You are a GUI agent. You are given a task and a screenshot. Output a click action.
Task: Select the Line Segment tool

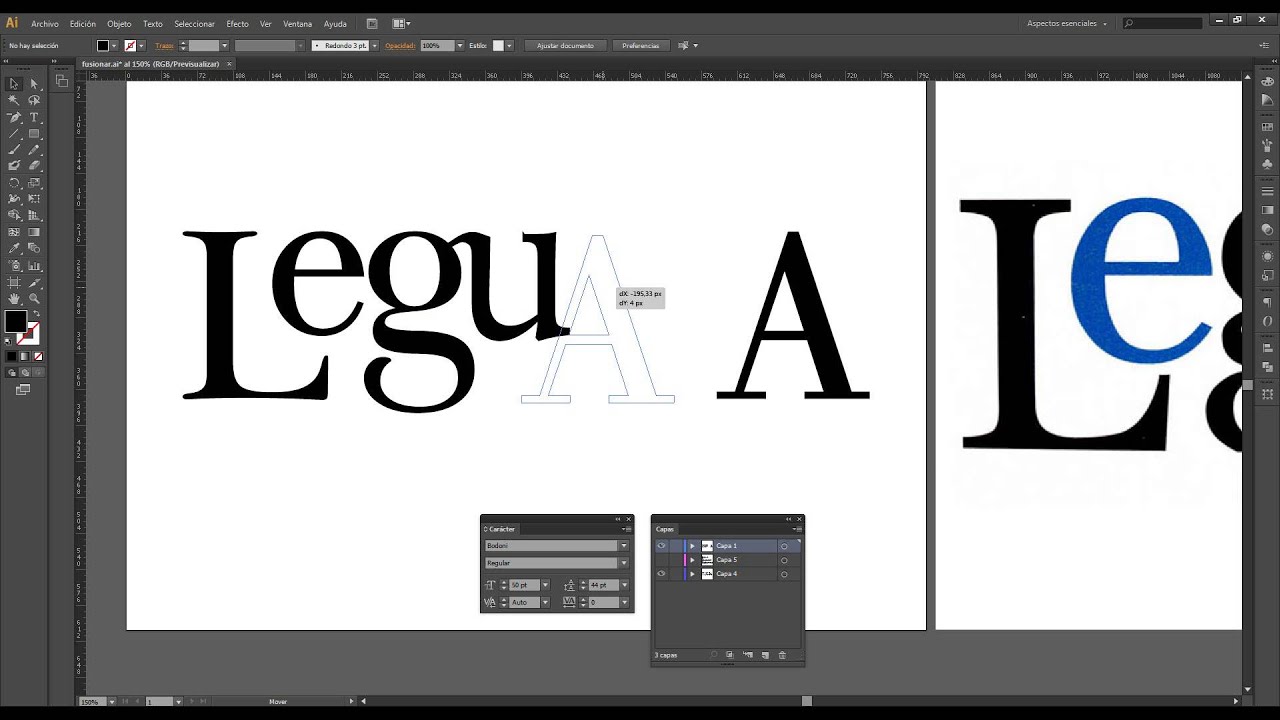coord(14,133)
